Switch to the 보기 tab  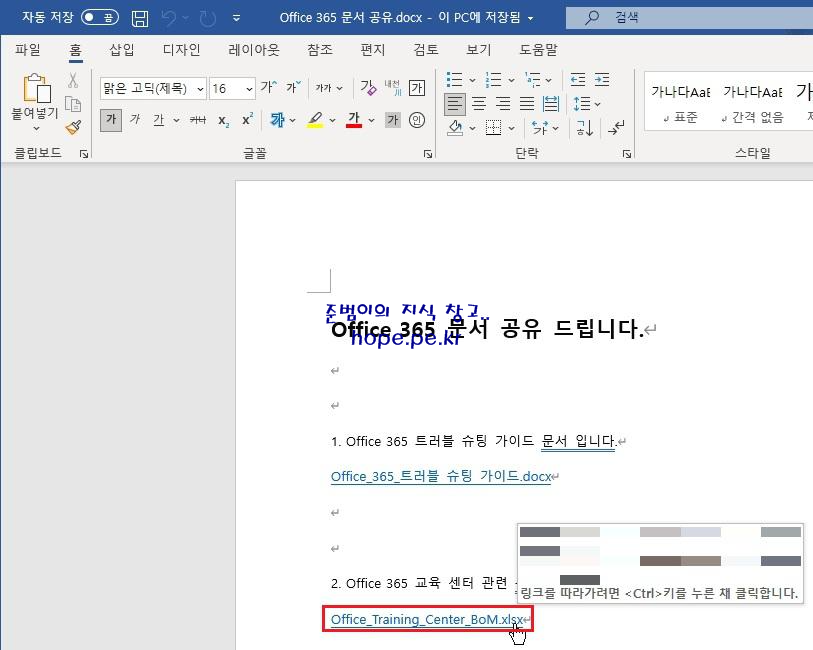click(478, 50)
